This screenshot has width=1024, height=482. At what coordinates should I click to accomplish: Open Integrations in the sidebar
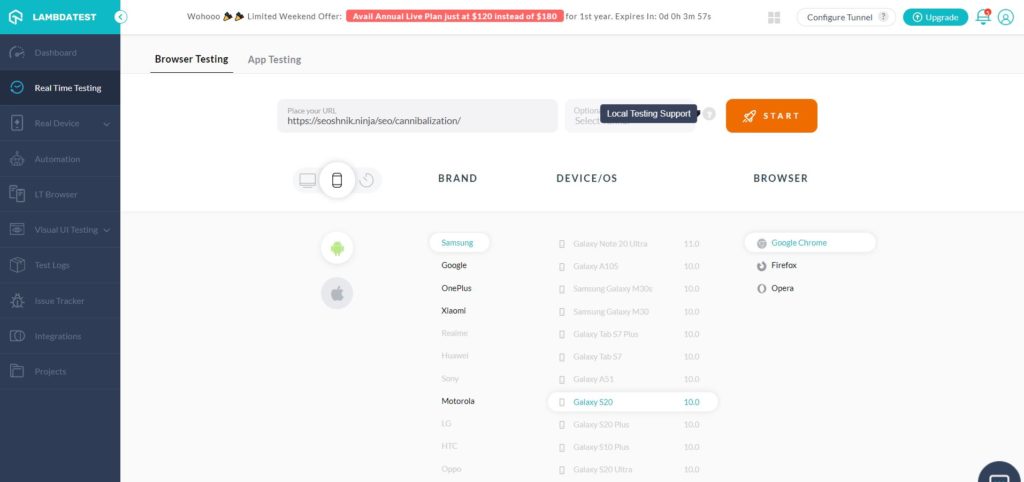pos(60,336)
